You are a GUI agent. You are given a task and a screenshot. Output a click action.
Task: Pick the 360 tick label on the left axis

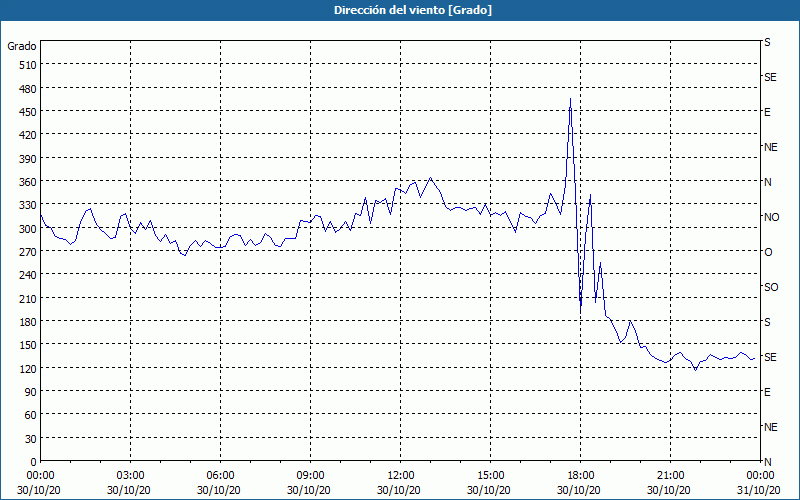[x=28, y=182]
